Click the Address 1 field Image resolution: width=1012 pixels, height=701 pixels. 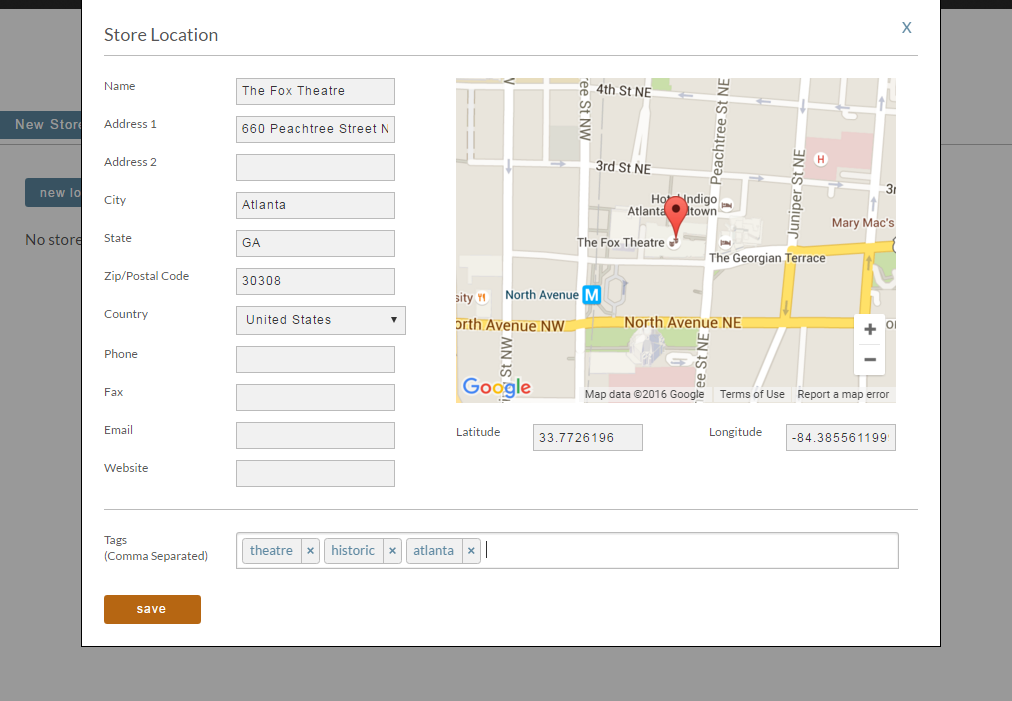pyautogui.click(x=315, y=129)
